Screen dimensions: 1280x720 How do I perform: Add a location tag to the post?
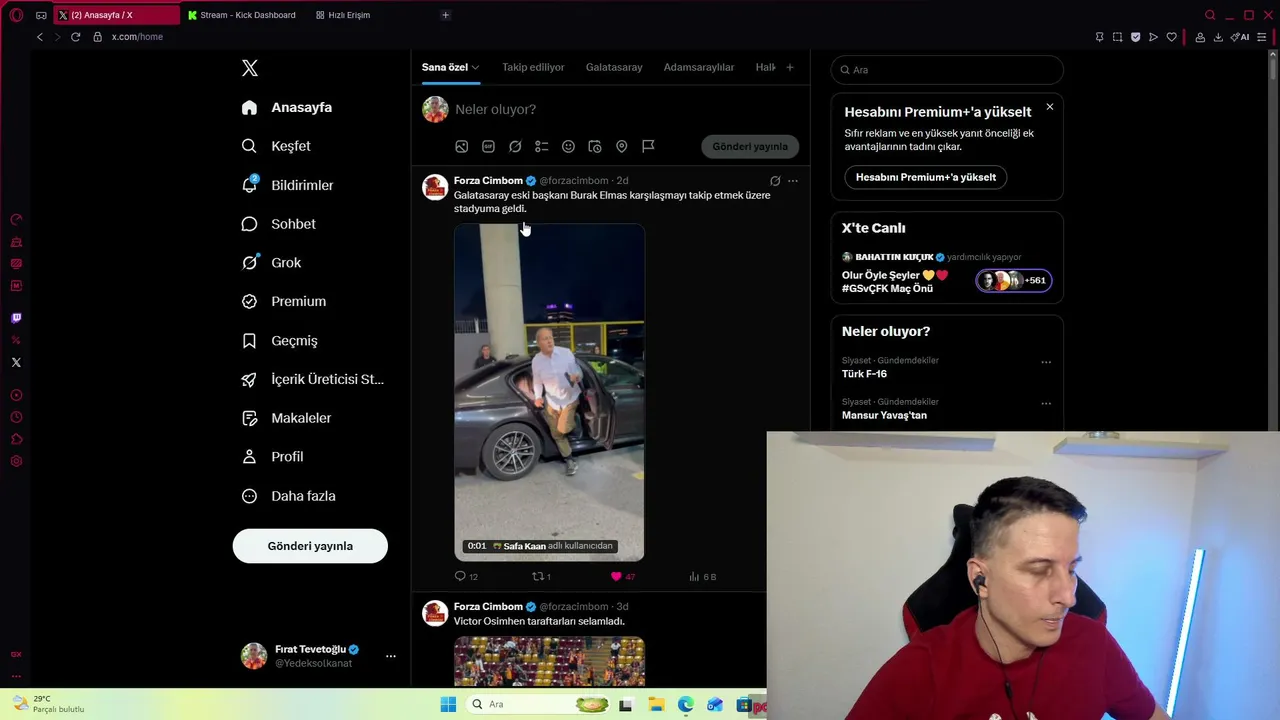click(x=621, y=146)
